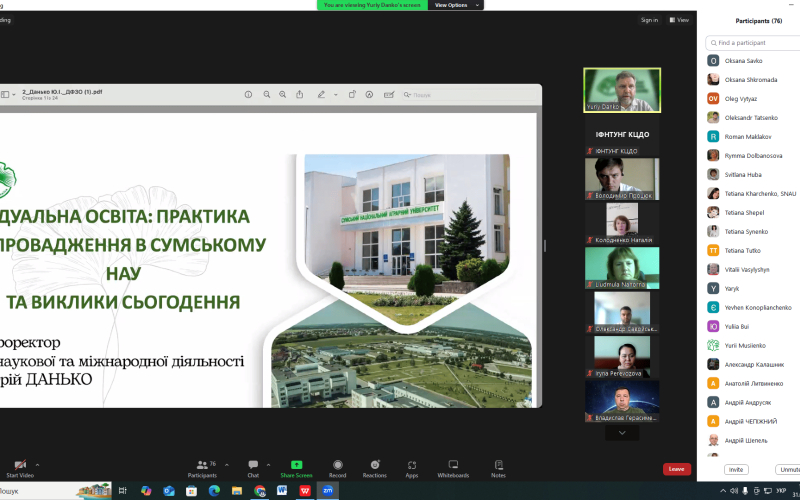Click the Zoom icon in the taskbar

point(328,490)
